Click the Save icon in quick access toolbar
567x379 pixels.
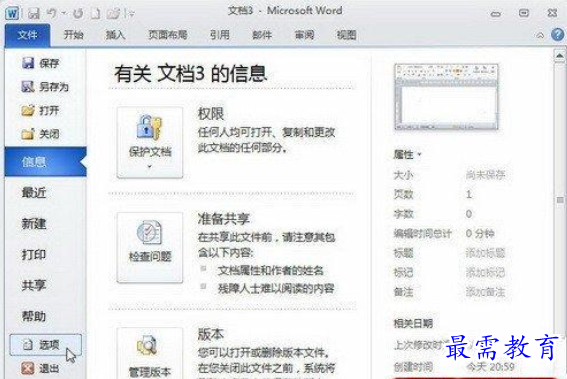(34, 14)
